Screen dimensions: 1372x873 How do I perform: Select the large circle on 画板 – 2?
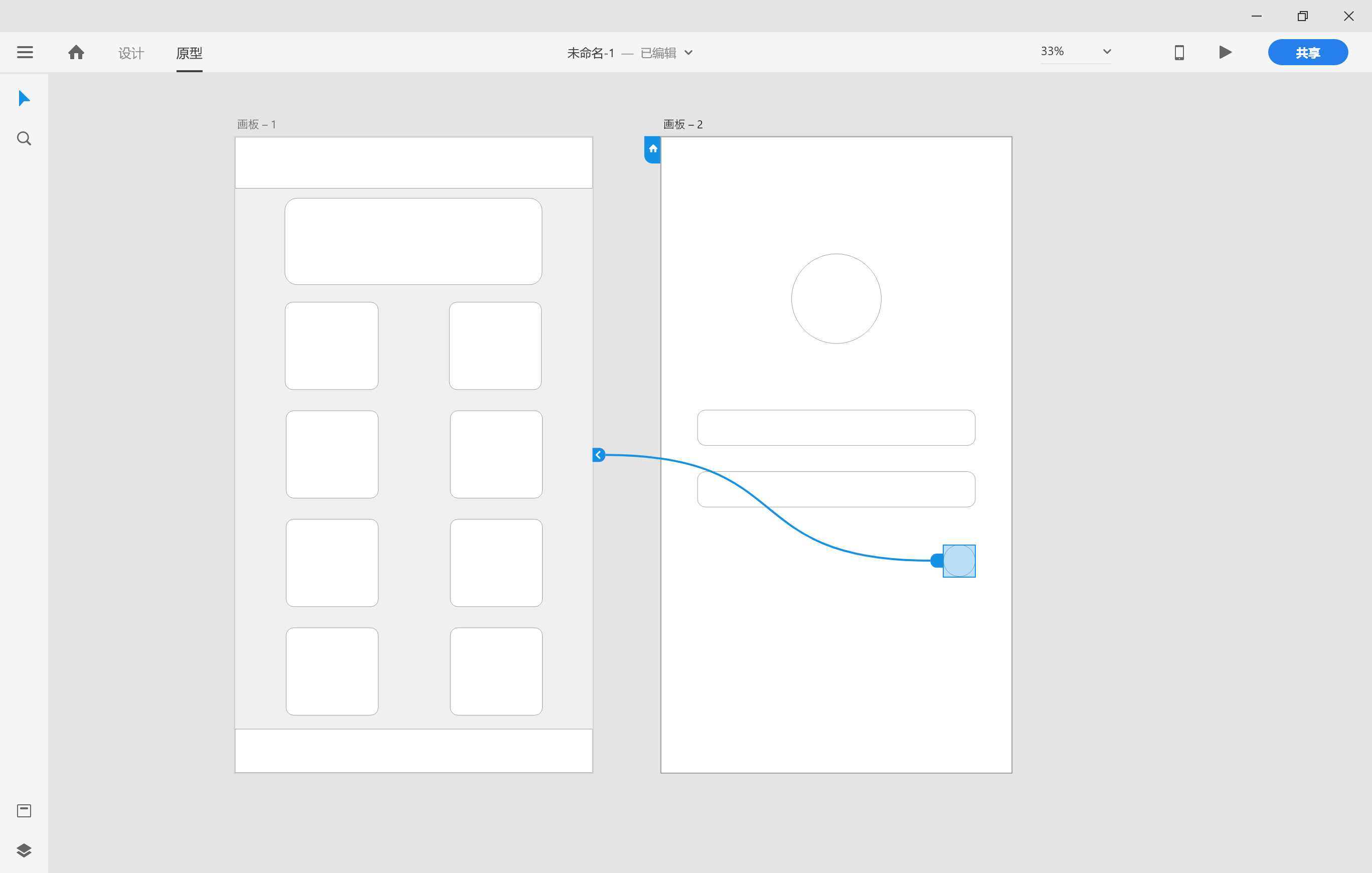(836, 298)
